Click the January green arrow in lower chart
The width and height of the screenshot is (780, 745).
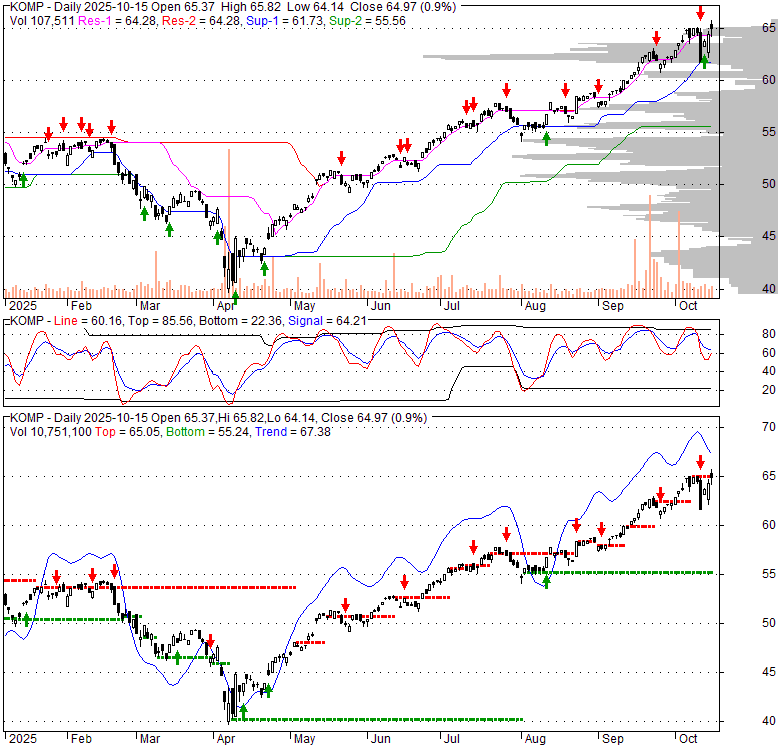click(x=26, y=620)
